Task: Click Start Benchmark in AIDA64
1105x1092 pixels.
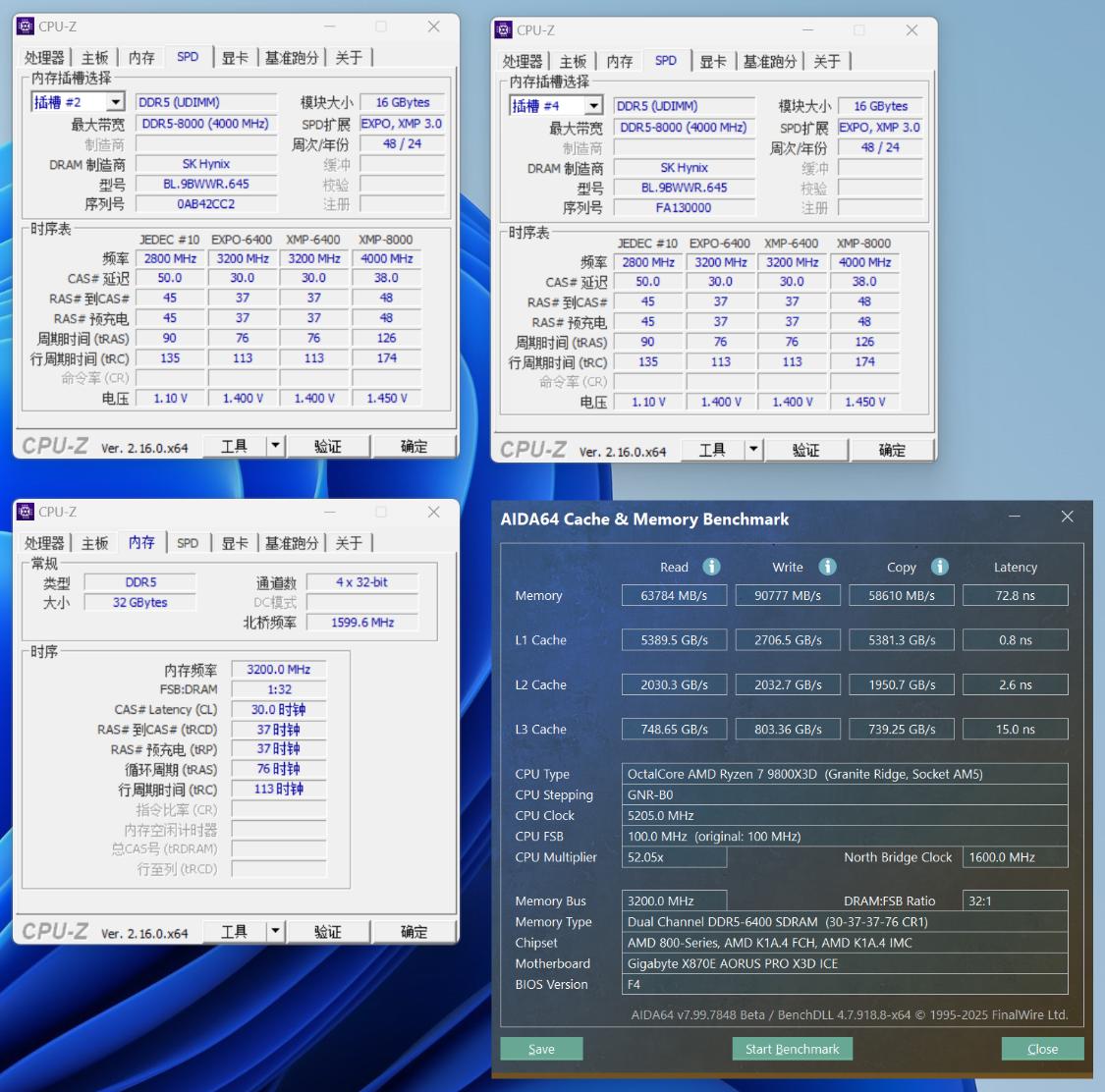Action: (x=792, y=1048)
